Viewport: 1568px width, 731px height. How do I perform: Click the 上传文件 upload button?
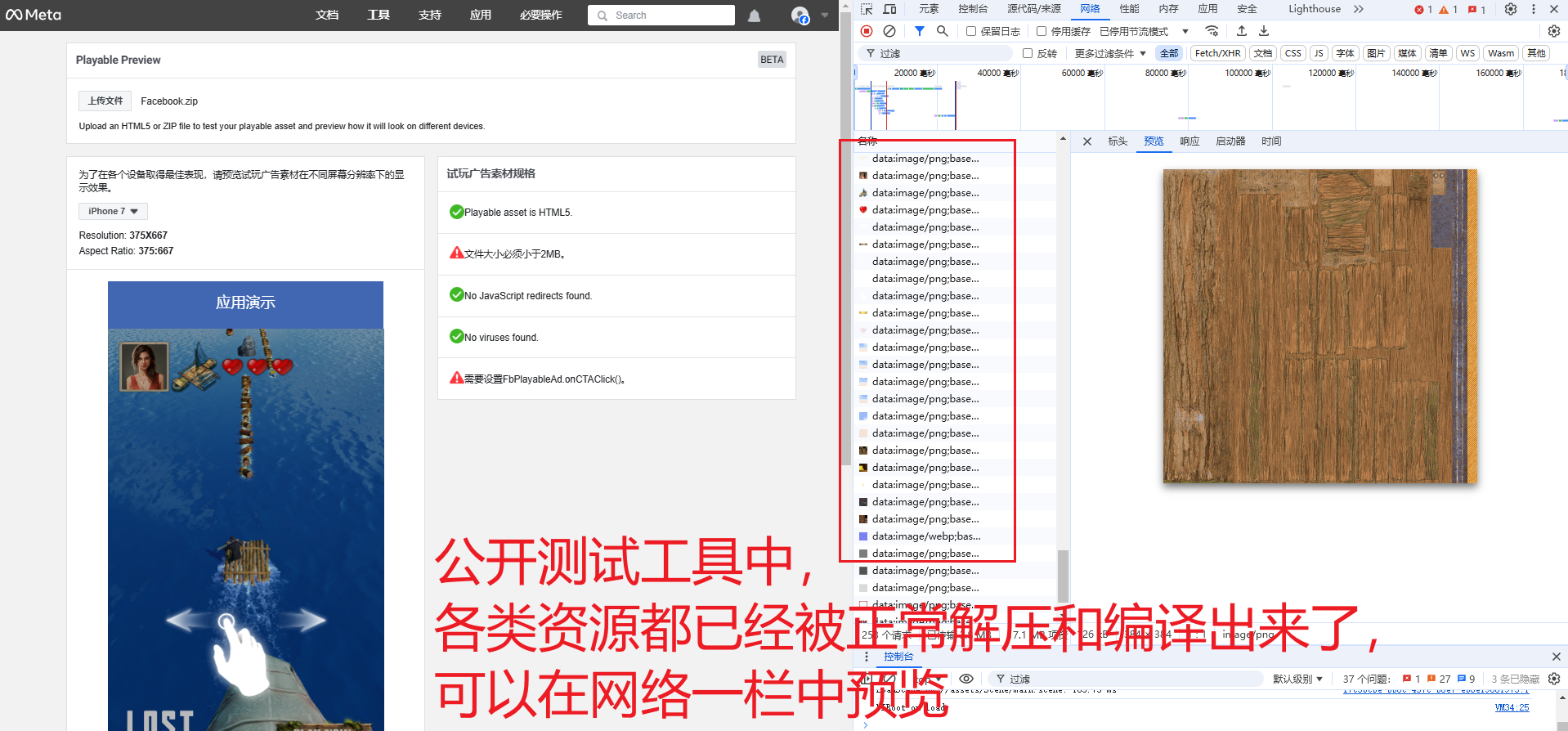point(105,101)
